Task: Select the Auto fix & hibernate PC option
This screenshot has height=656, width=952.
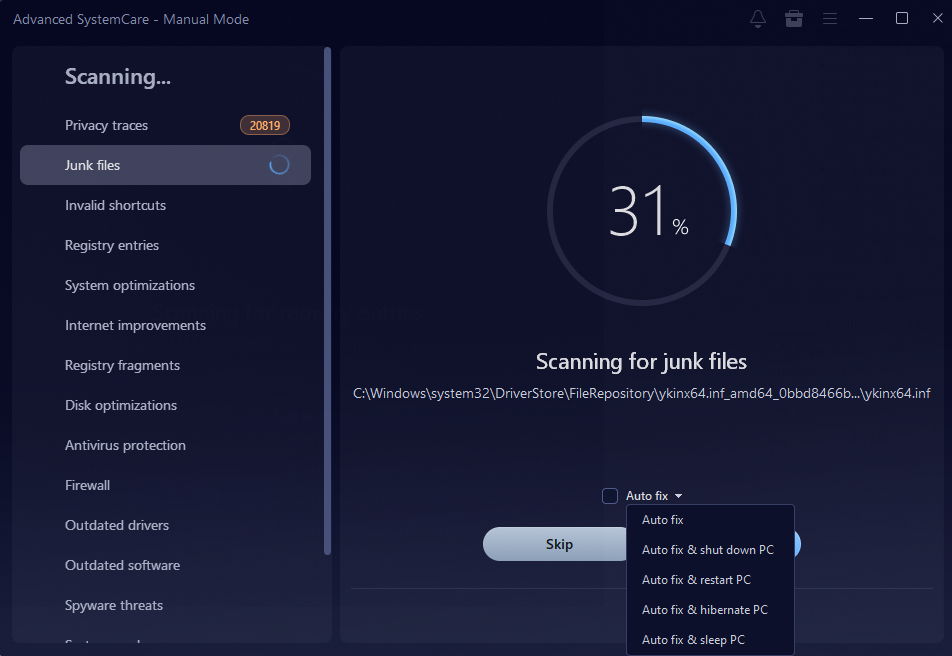Action: [x=705, y=609]
